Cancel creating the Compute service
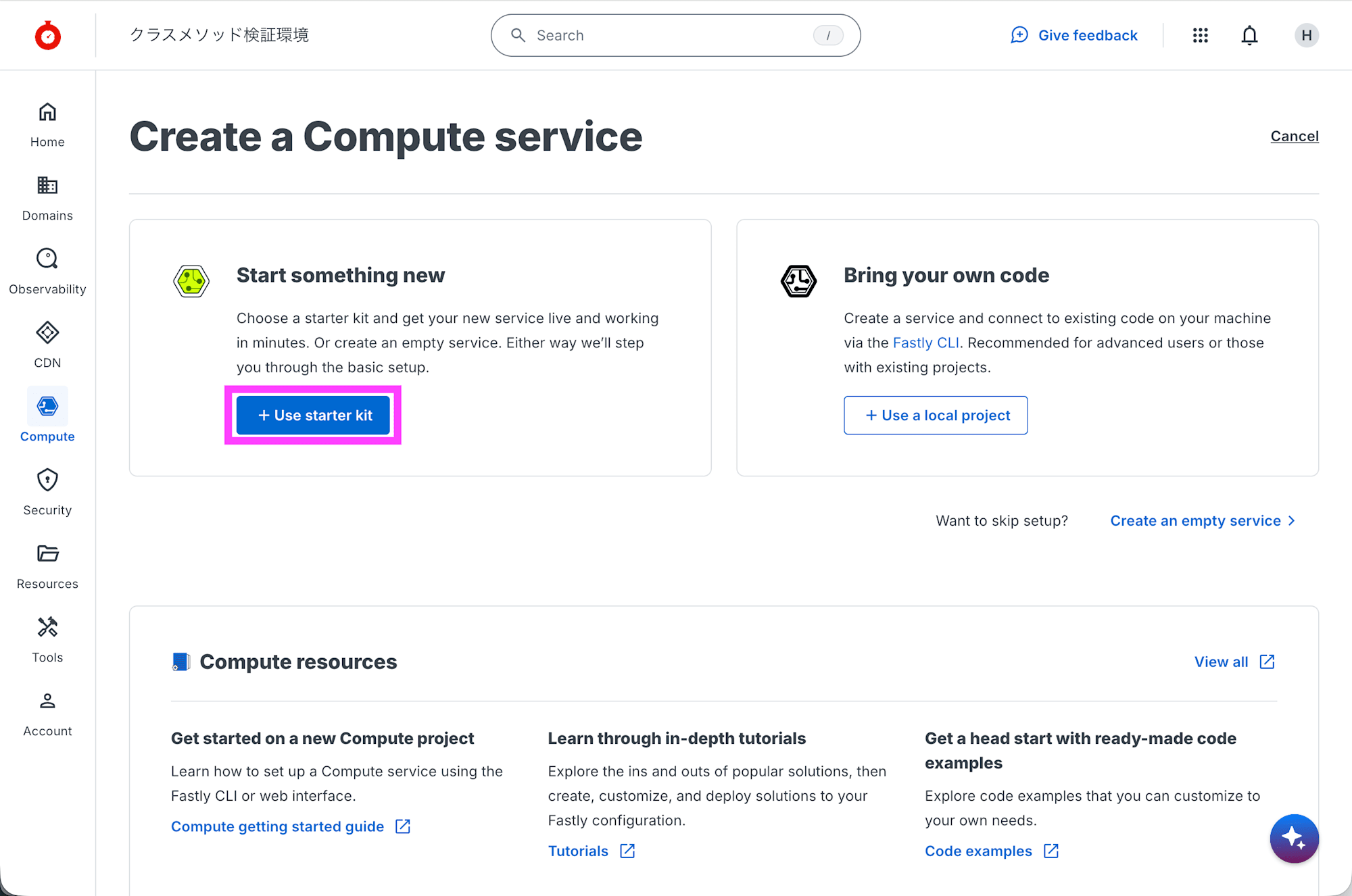The width and height of the screenshot is (1352, 896). tap(1294, 136)
